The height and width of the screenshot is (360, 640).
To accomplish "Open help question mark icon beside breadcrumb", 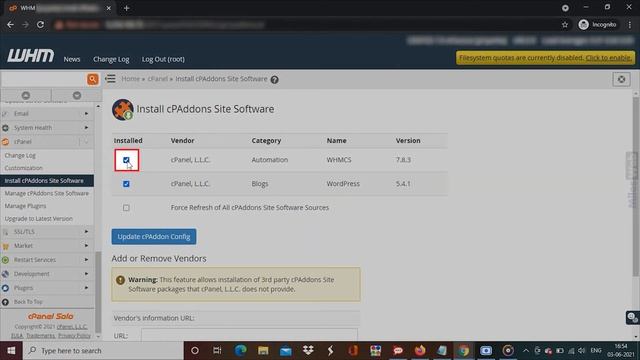I will tap(275, 80).
